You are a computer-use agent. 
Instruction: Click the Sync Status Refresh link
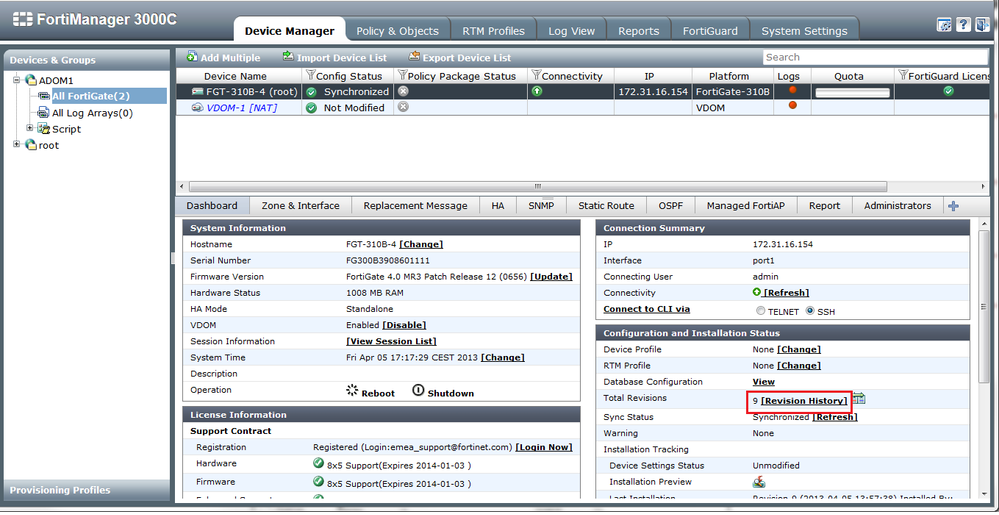tap(835, 417)
